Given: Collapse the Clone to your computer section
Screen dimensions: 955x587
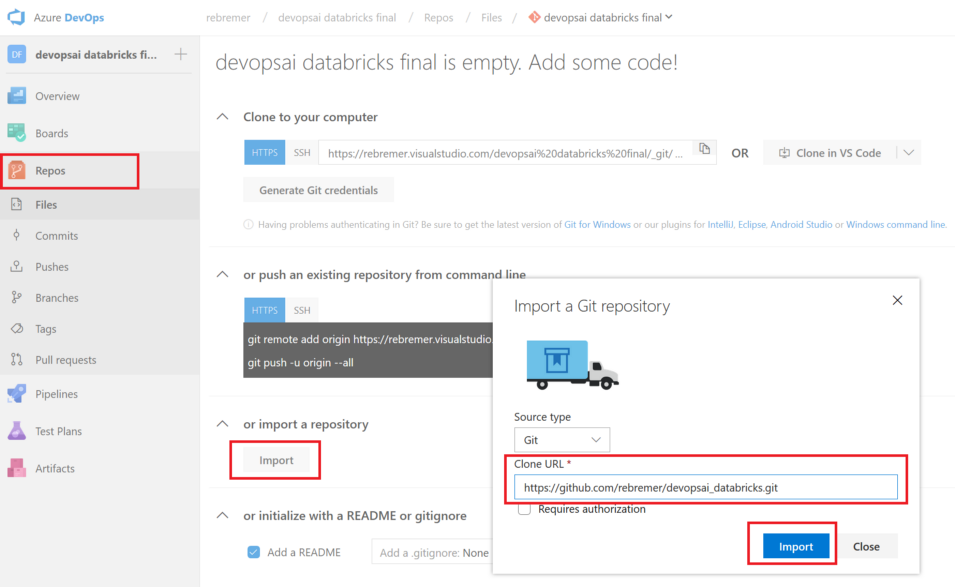Looking at the screenshot, I should pyautogui.click(x=223, y=116).
